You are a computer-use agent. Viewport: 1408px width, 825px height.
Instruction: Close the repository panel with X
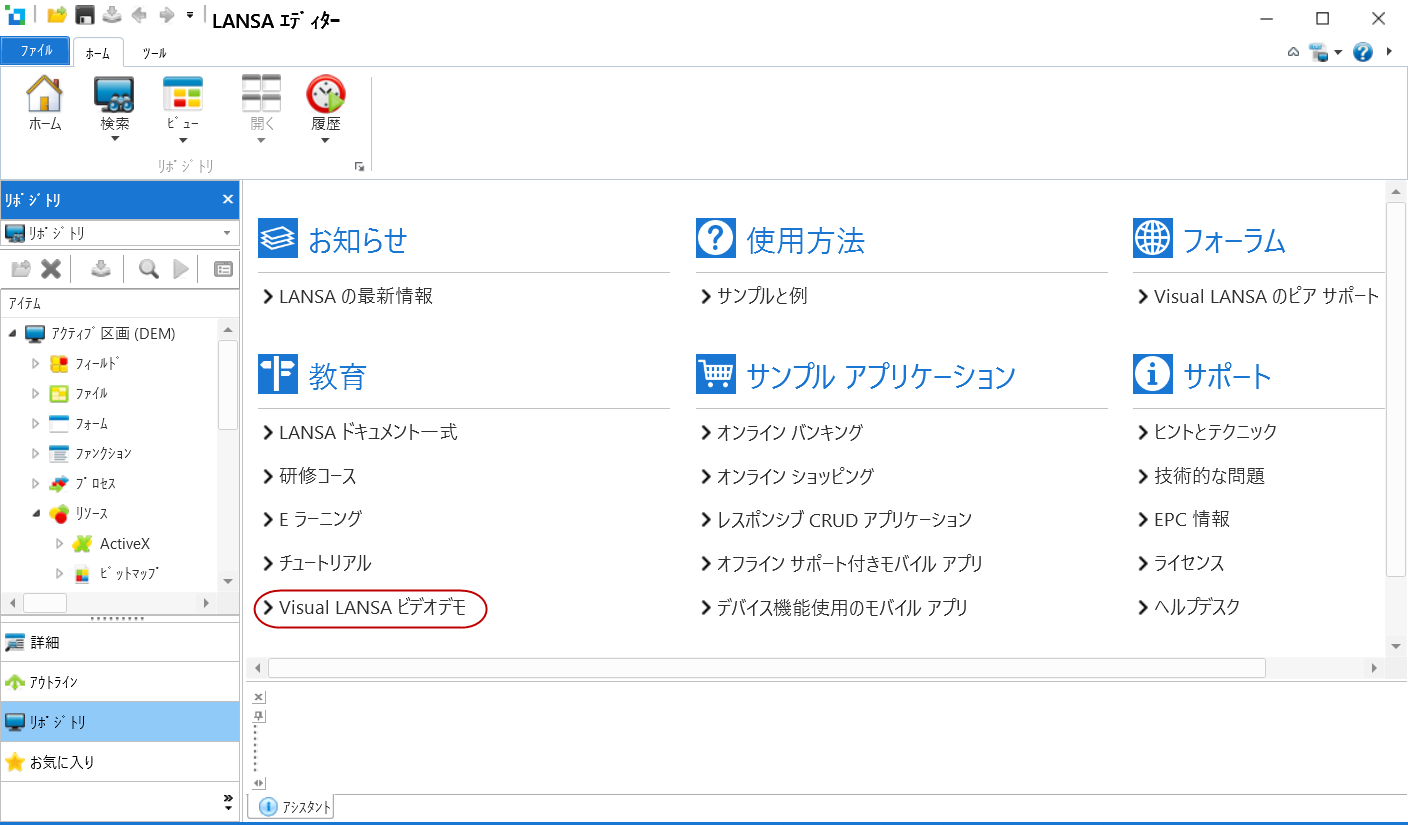coord(227,200)
